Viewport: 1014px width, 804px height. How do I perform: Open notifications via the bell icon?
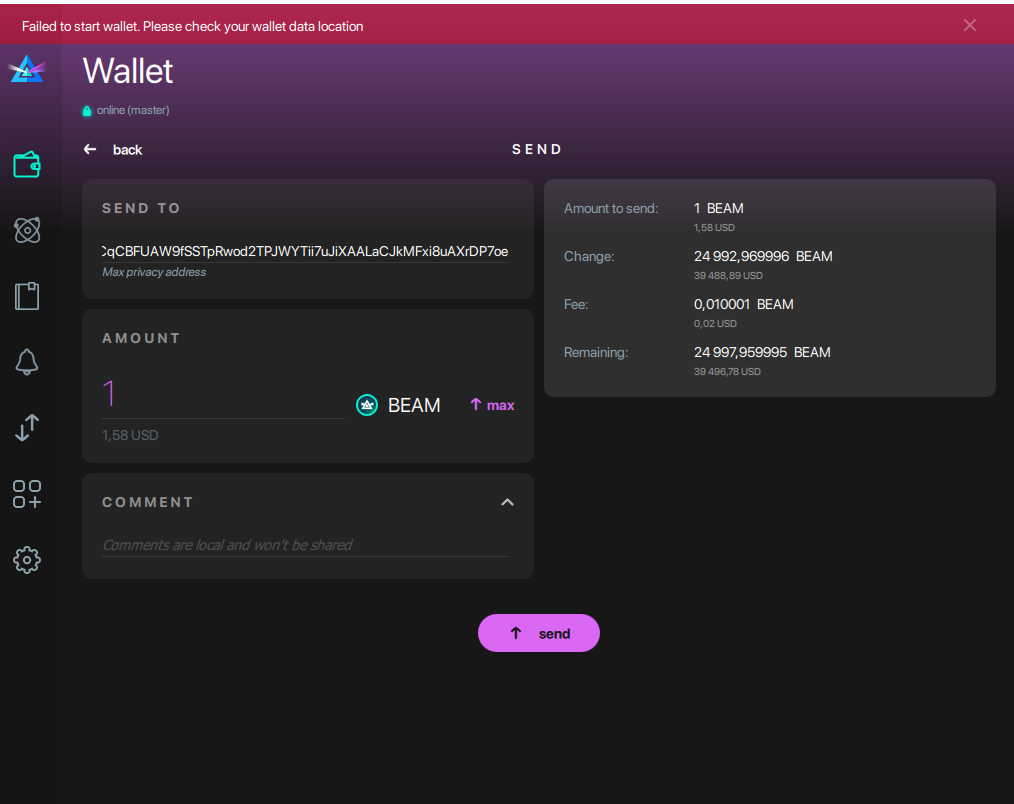pyautogui.click(x=29, y=362)
